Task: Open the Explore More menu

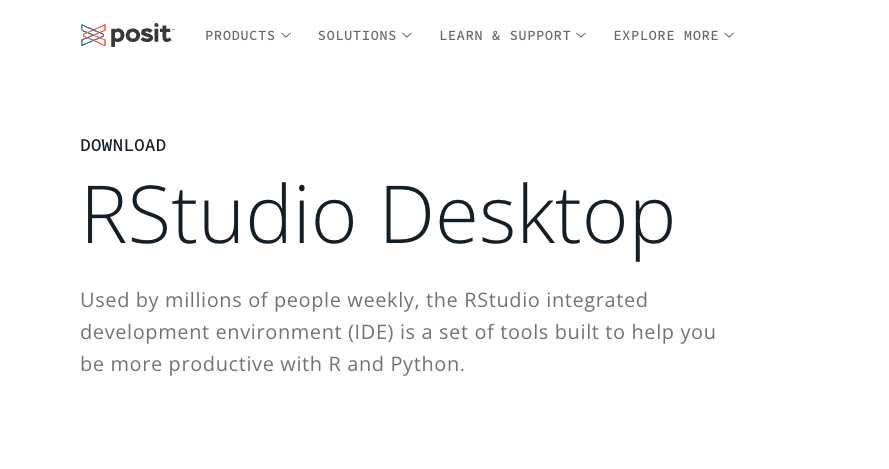Action: coord(666,36)
